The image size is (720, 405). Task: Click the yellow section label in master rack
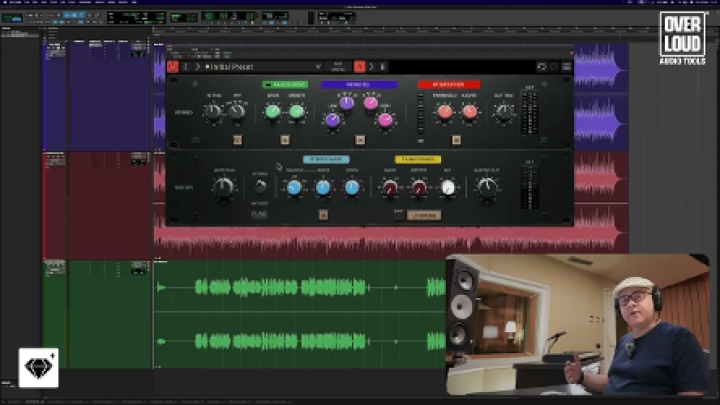click(418, 159)
